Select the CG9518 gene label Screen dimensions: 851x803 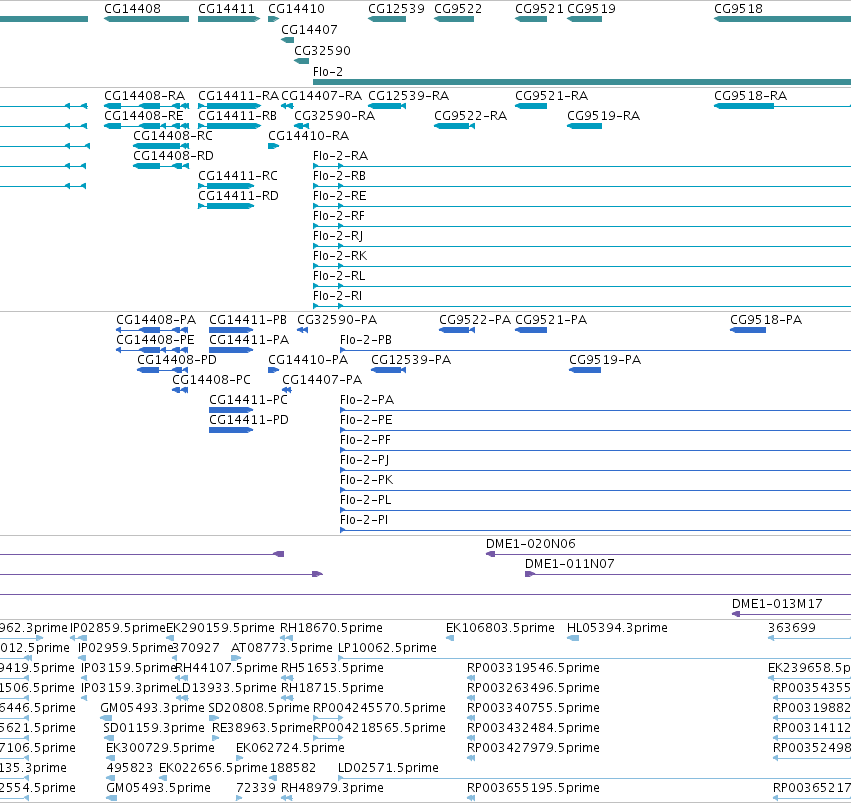pyautogui.click(x=738, y=9)
